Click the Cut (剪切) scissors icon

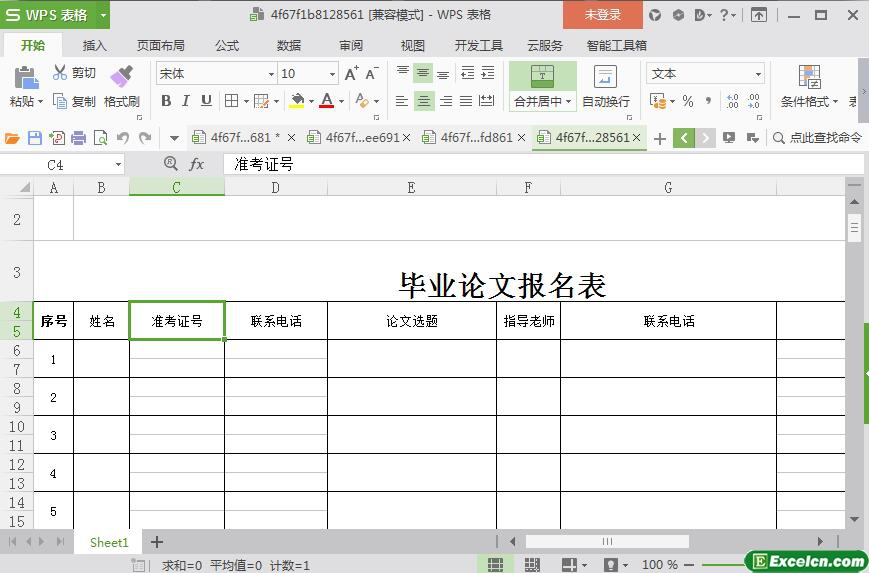pyautogui.click(x=60, y=73)
